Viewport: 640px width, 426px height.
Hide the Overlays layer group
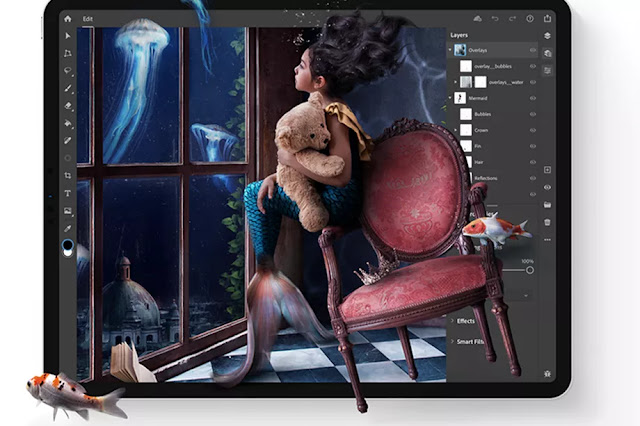(533, 50)
